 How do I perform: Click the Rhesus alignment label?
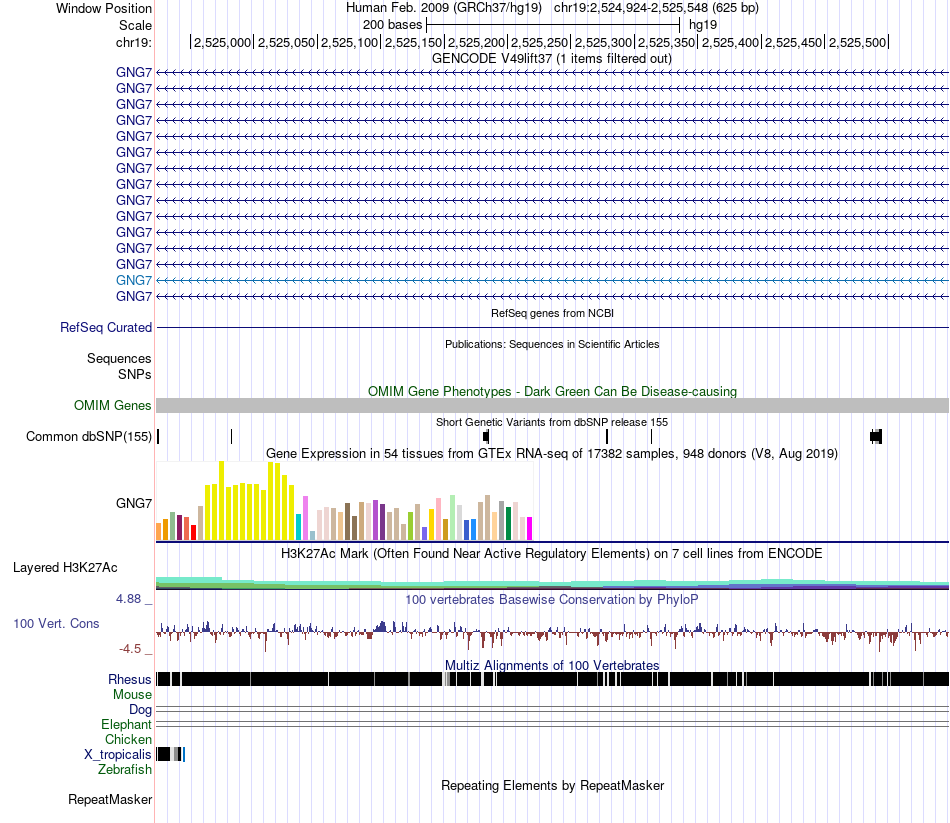[130, 679]
